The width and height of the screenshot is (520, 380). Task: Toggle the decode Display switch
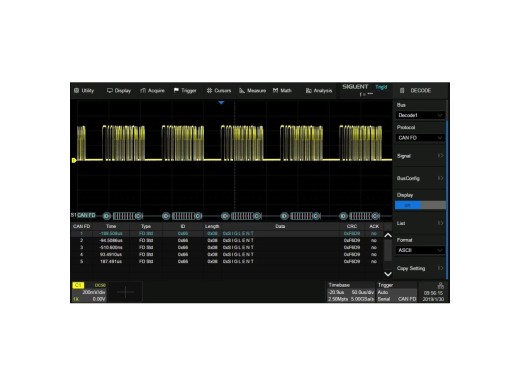(420, 205)
